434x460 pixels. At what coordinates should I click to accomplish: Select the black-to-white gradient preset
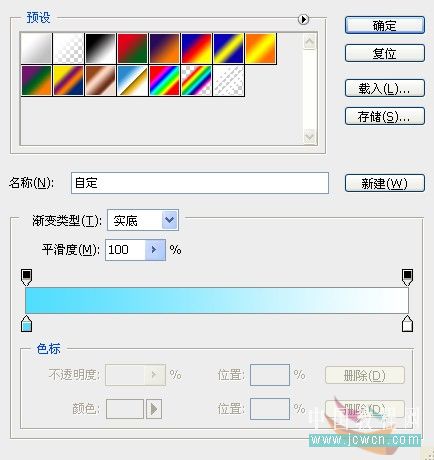tap(100, 48)
